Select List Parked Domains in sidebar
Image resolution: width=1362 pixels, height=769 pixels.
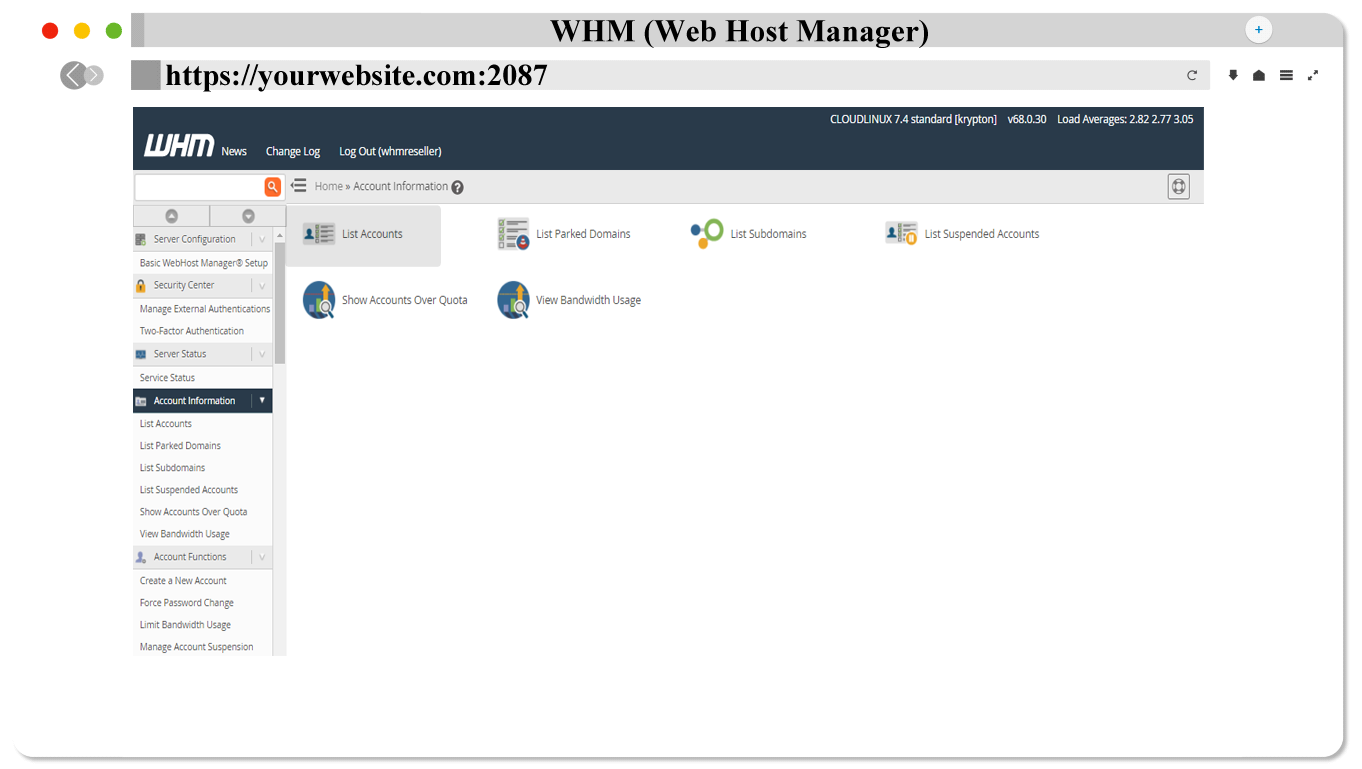(180, 446)
